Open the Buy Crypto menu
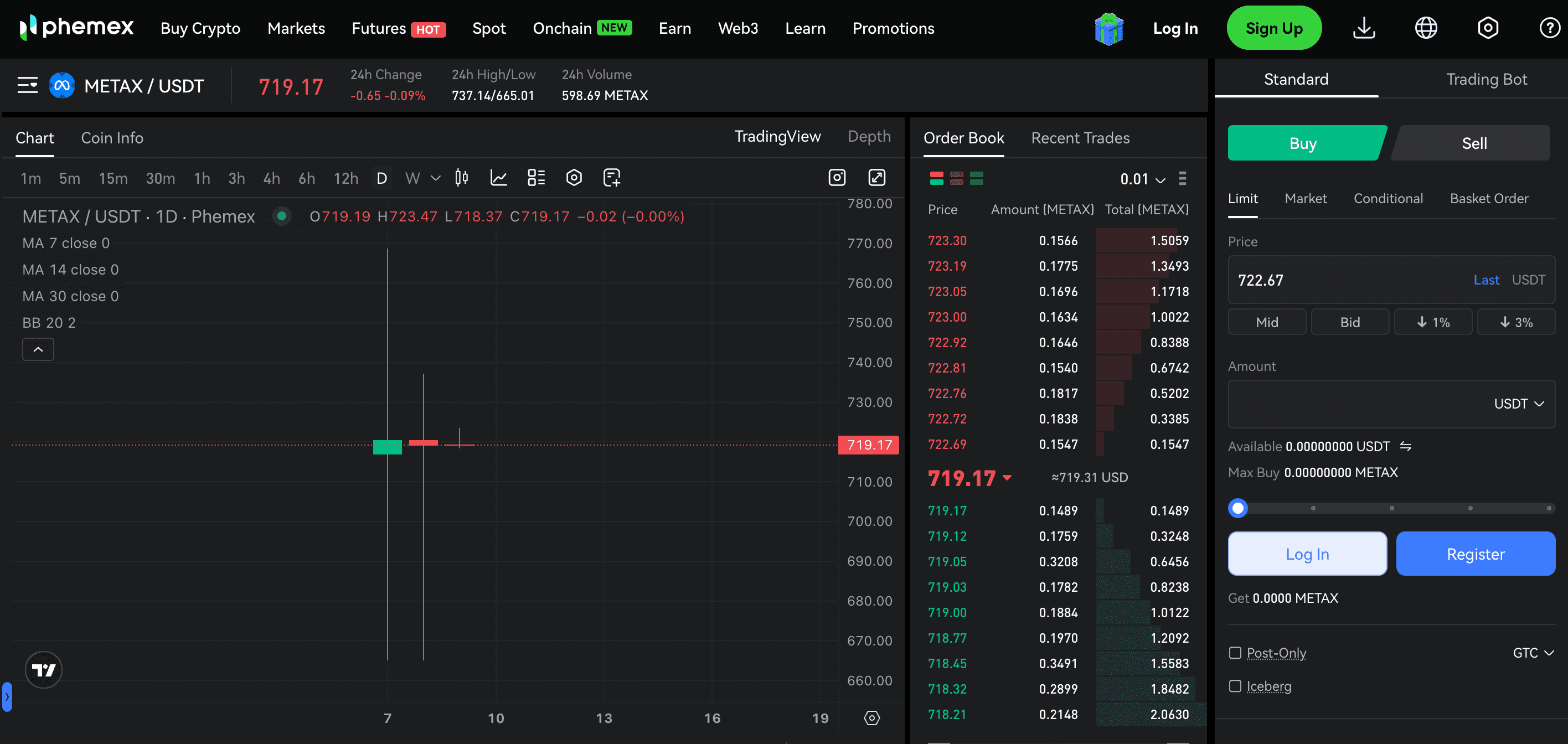Image resolution: width=1568 pixels, height=744 pixels. 200,28
